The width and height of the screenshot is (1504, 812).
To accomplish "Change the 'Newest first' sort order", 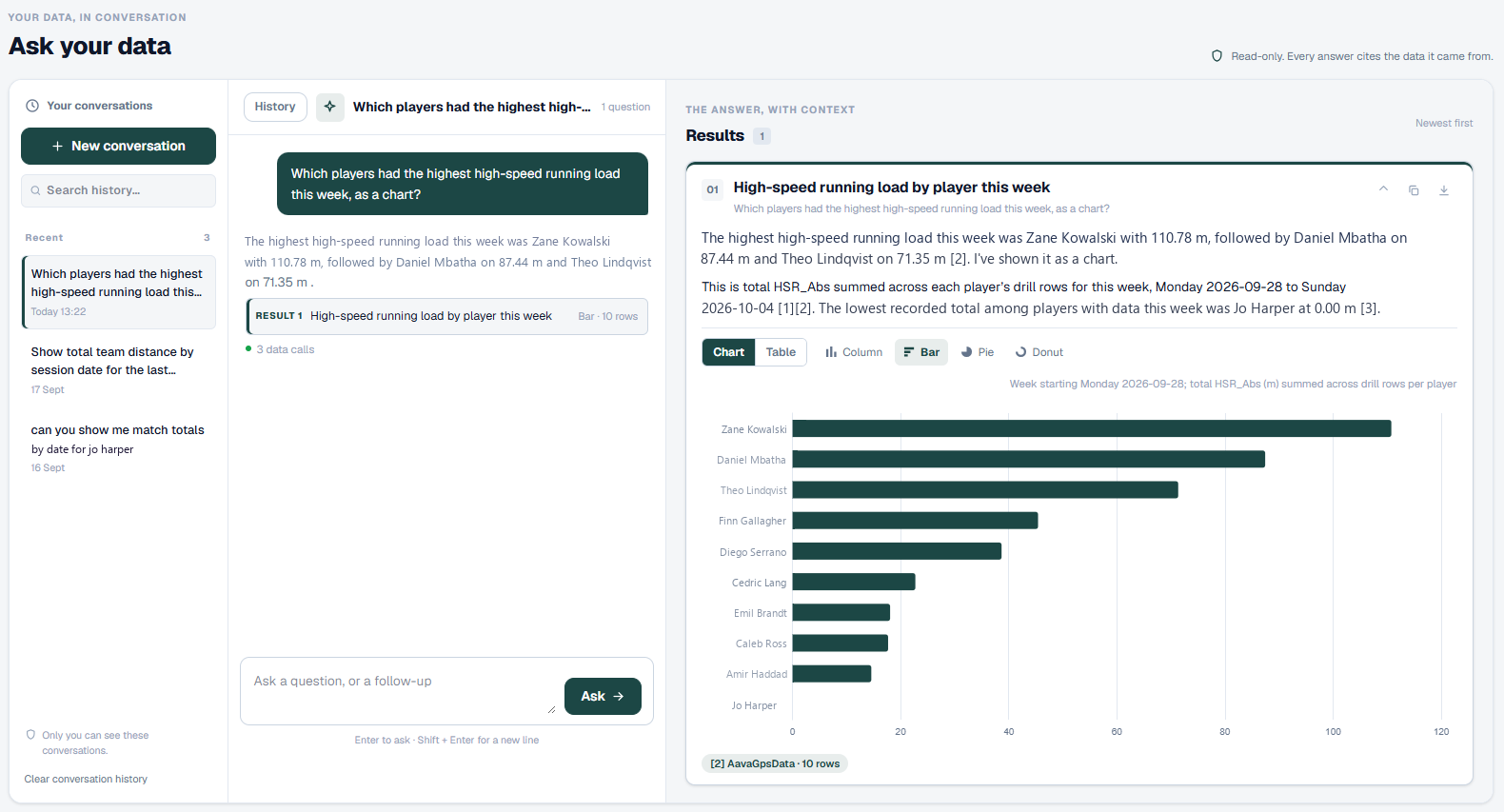I will (x=1443, y=123).
